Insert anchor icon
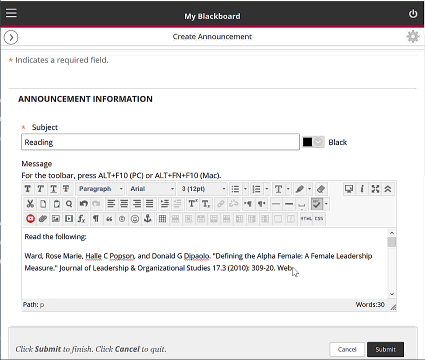Viewport: 425px width, 360px height. pyautogui.click(x=148, y=219)
